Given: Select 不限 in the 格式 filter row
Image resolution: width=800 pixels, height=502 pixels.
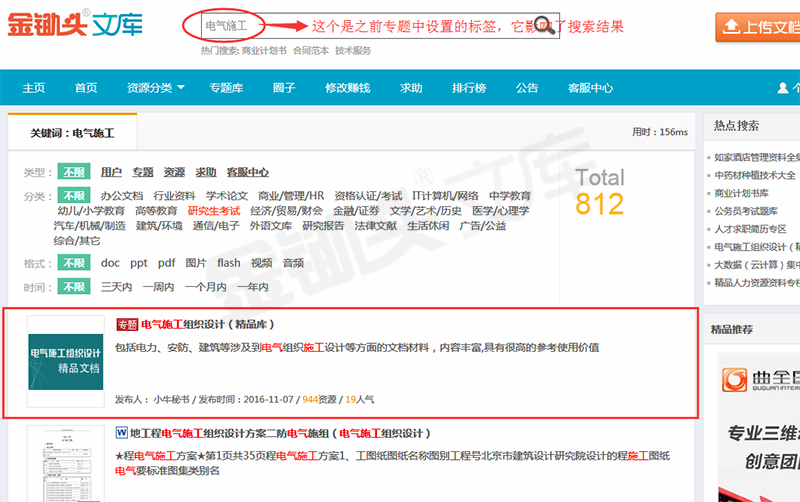Looking at the screenshot, I should (x=73, y=263).
